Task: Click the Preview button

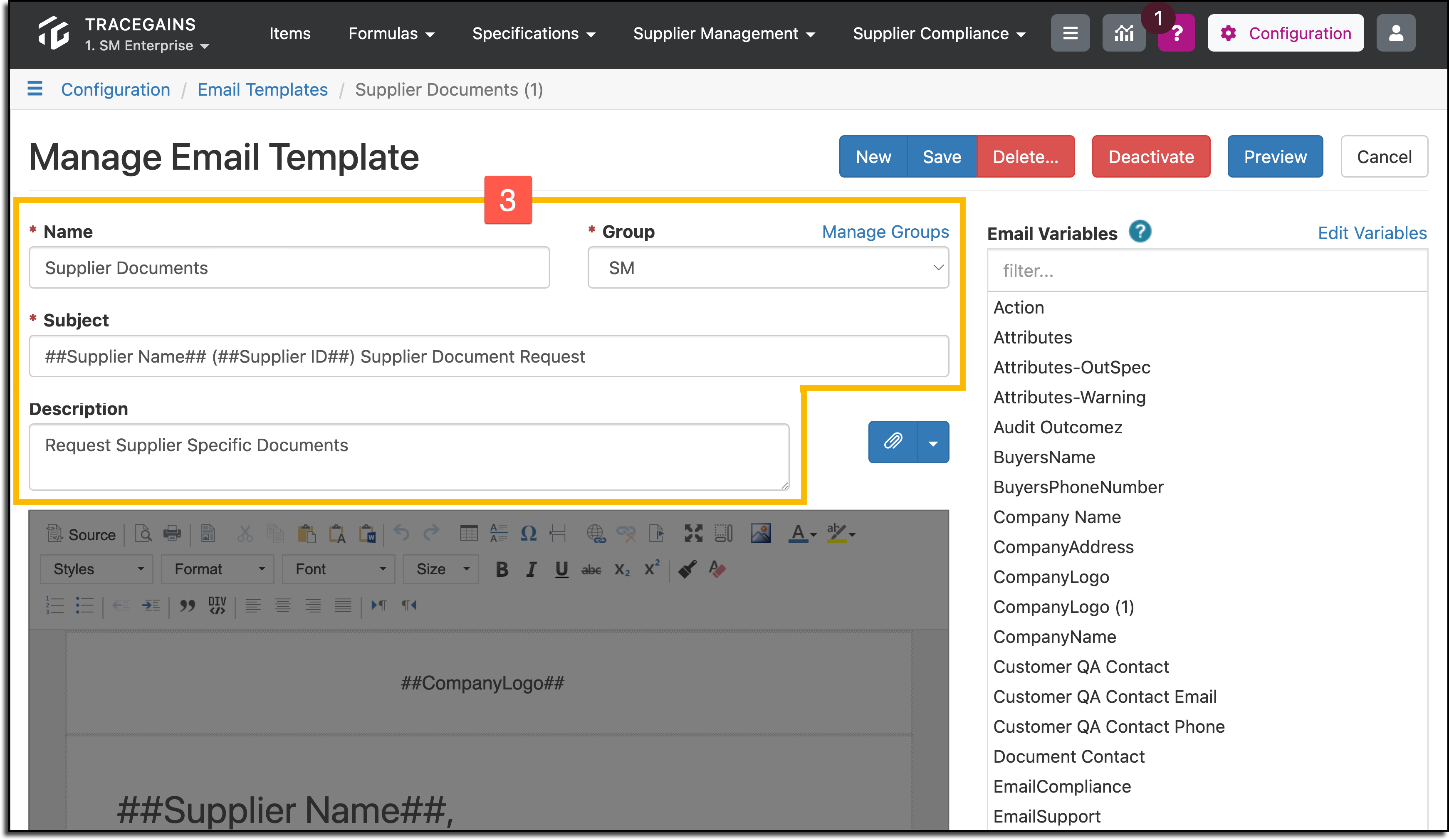Action: tap(1275, 156)
